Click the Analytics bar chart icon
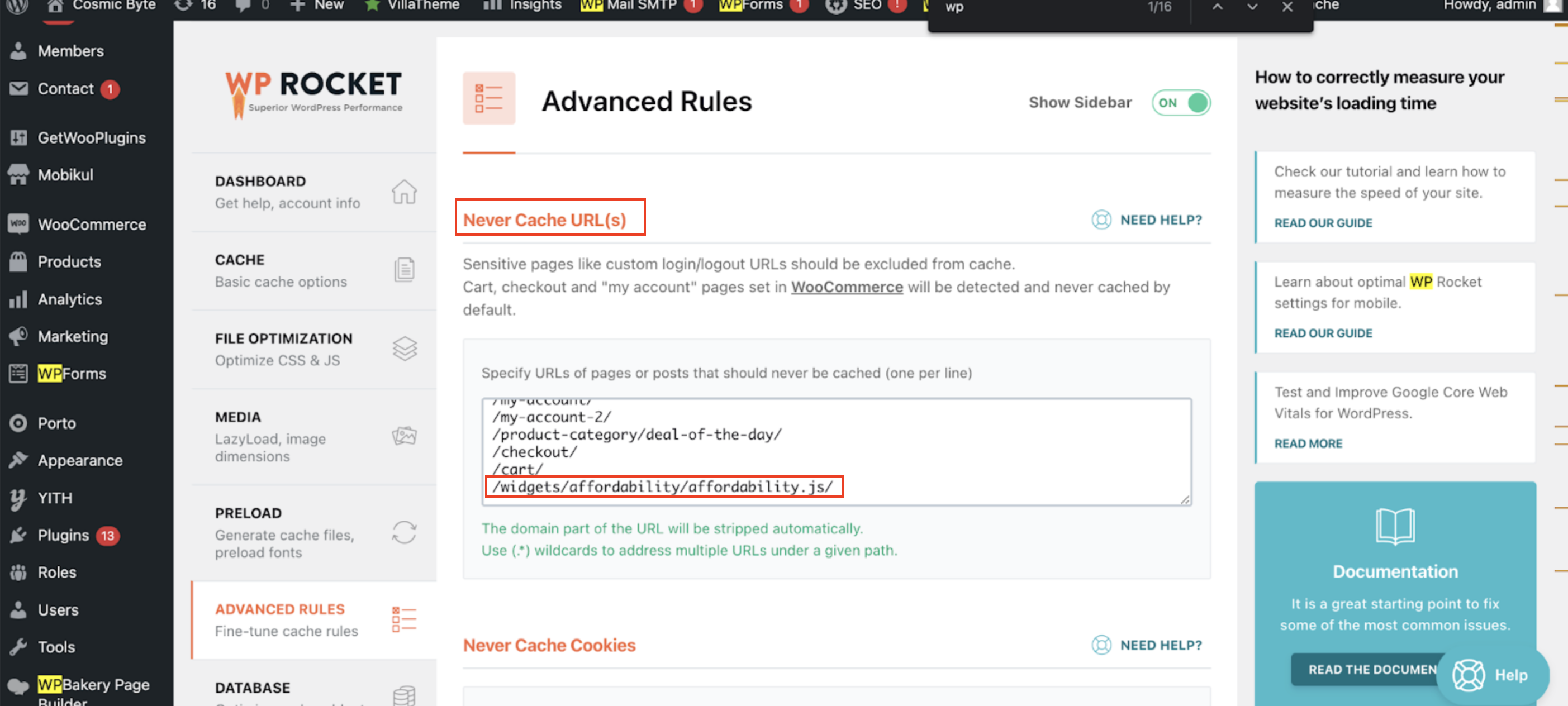This screenshot has height=706, width=1568. coord(18,299)
